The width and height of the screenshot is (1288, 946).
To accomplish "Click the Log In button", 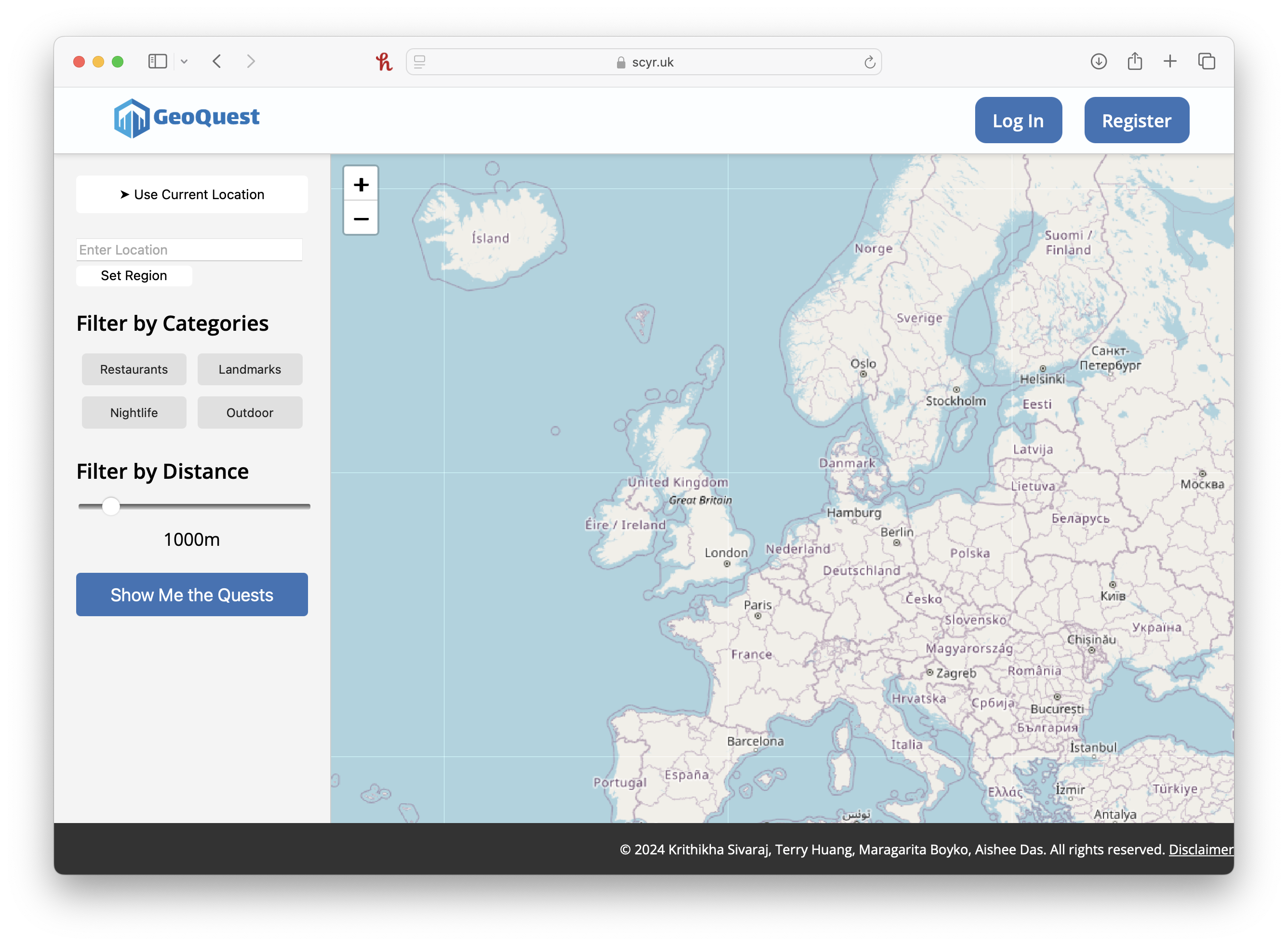I will 1019,120.
